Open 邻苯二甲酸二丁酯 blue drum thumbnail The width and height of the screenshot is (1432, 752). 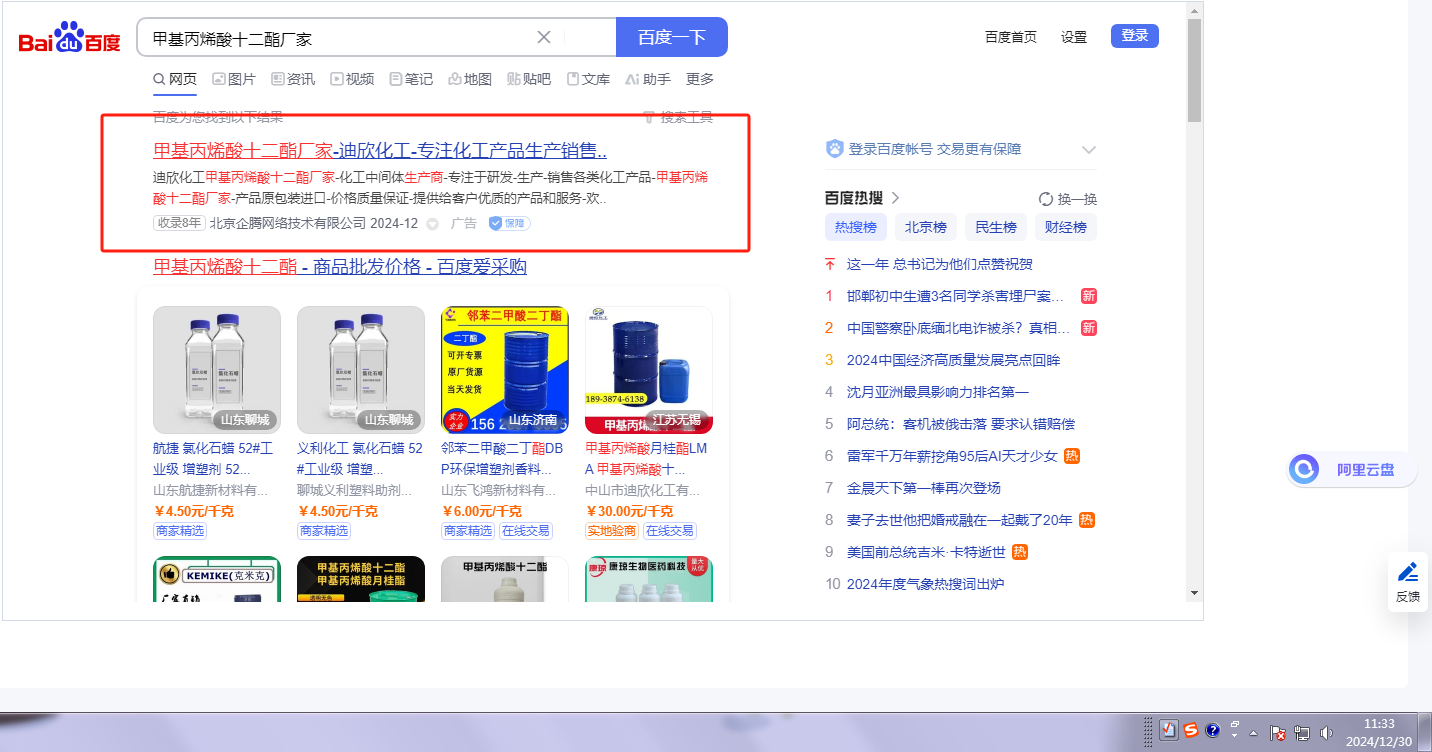point(505,370)
